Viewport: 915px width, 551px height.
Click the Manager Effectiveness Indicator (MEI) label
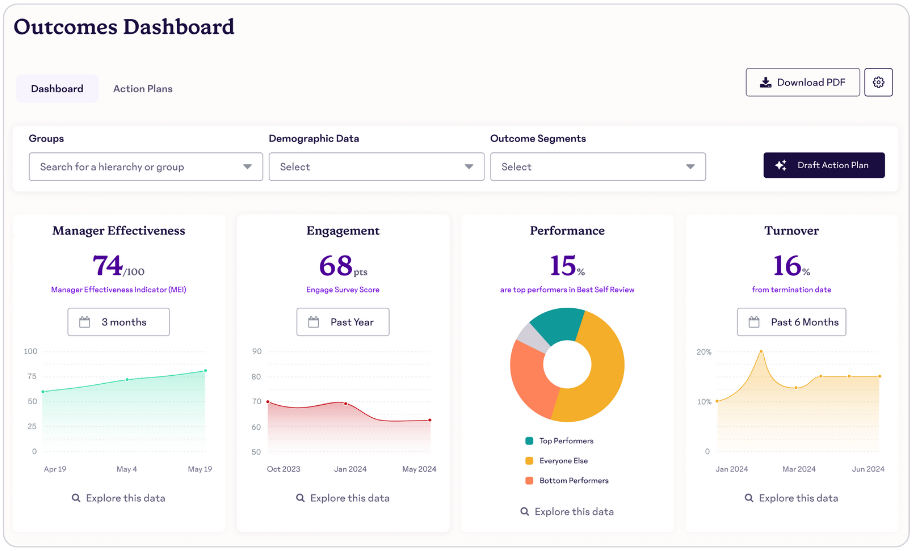point(118,290)
